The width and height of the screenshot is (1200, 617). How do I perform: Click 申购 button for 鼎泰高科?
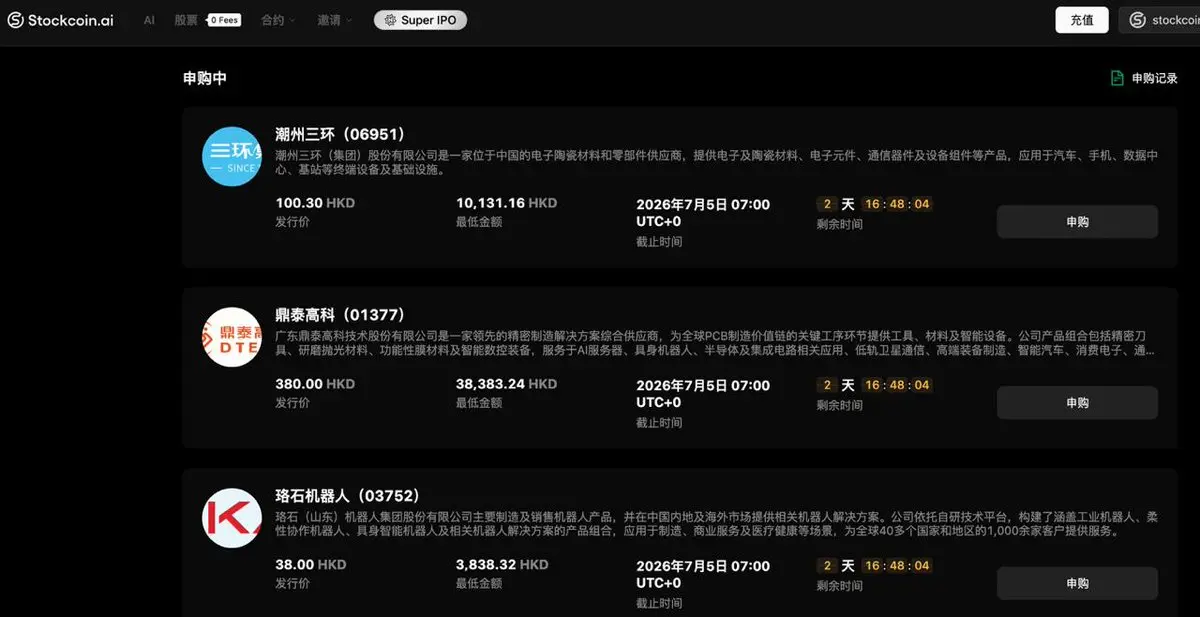click(1077, 403)
